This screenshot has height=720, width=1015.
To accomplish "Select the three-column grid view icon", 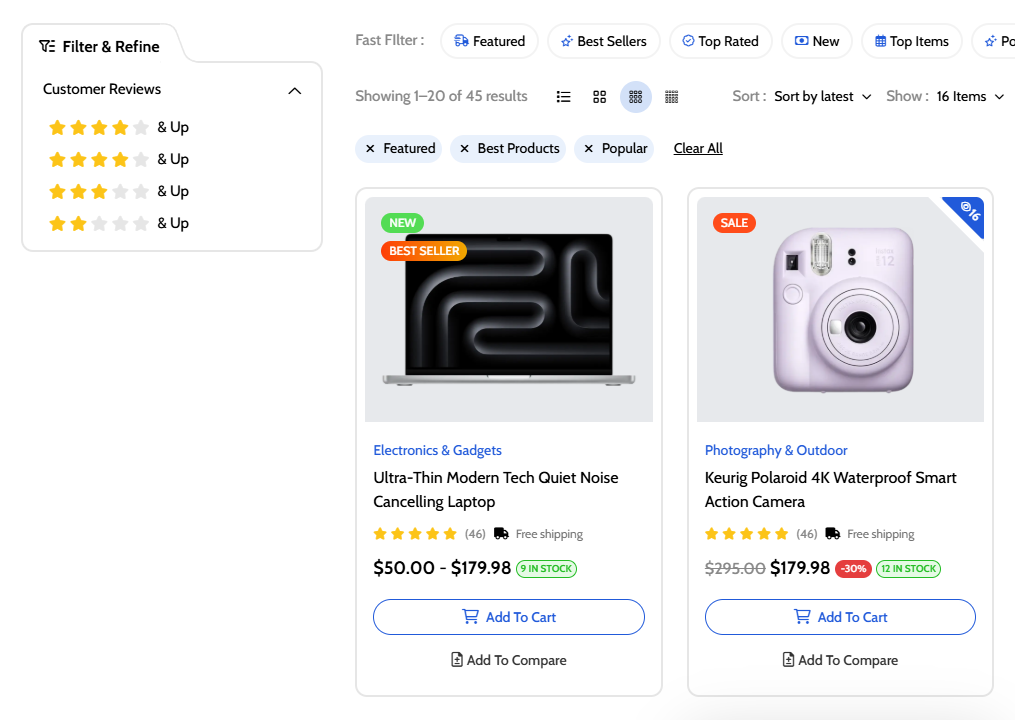I will coord(636,97).
